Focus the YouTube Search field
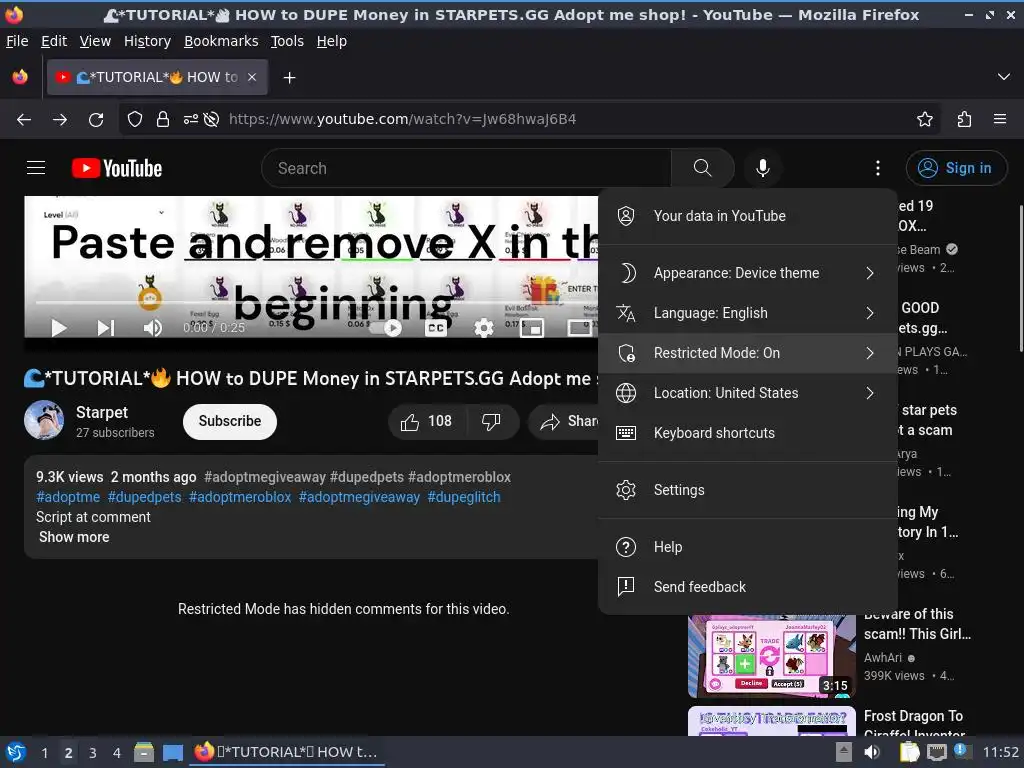Viewport: 1024px width, 768px height. (x=466, y=168)
